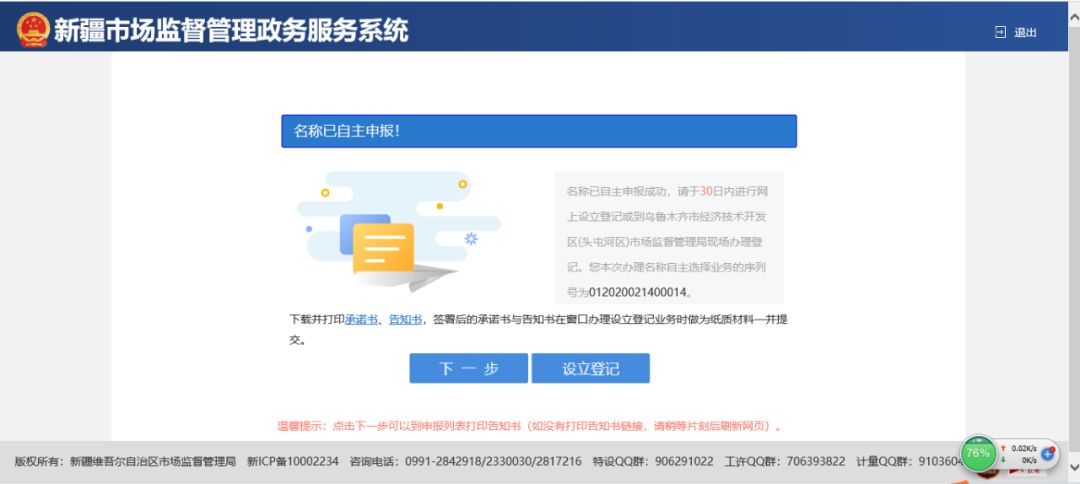
Task: Click the red 温馨提示 notice text
Action: click(528, 426)
